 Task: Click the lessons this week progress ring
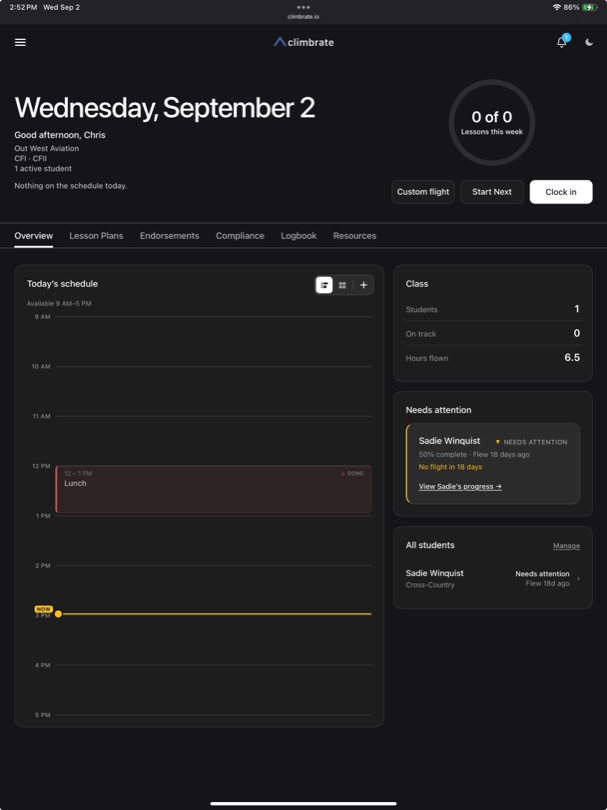[492, 122]
